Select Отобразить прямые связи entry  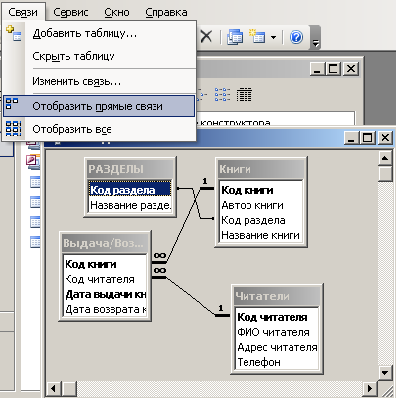pos(99,106)
